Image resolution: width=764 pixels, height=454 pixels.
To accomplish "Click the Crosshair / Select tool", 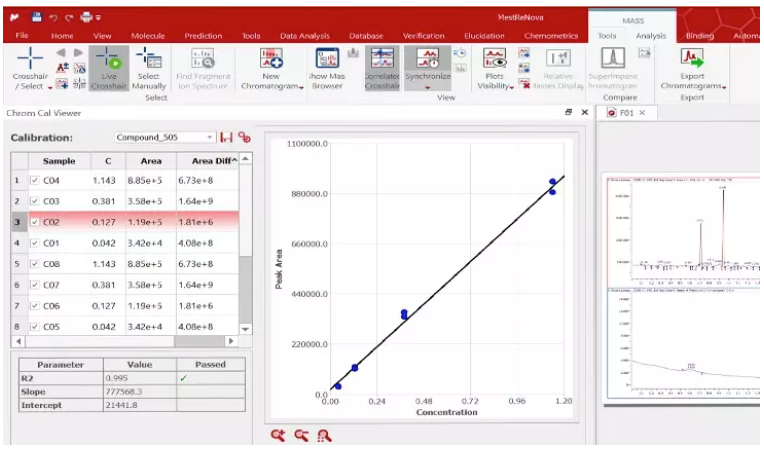I will 29,61.
